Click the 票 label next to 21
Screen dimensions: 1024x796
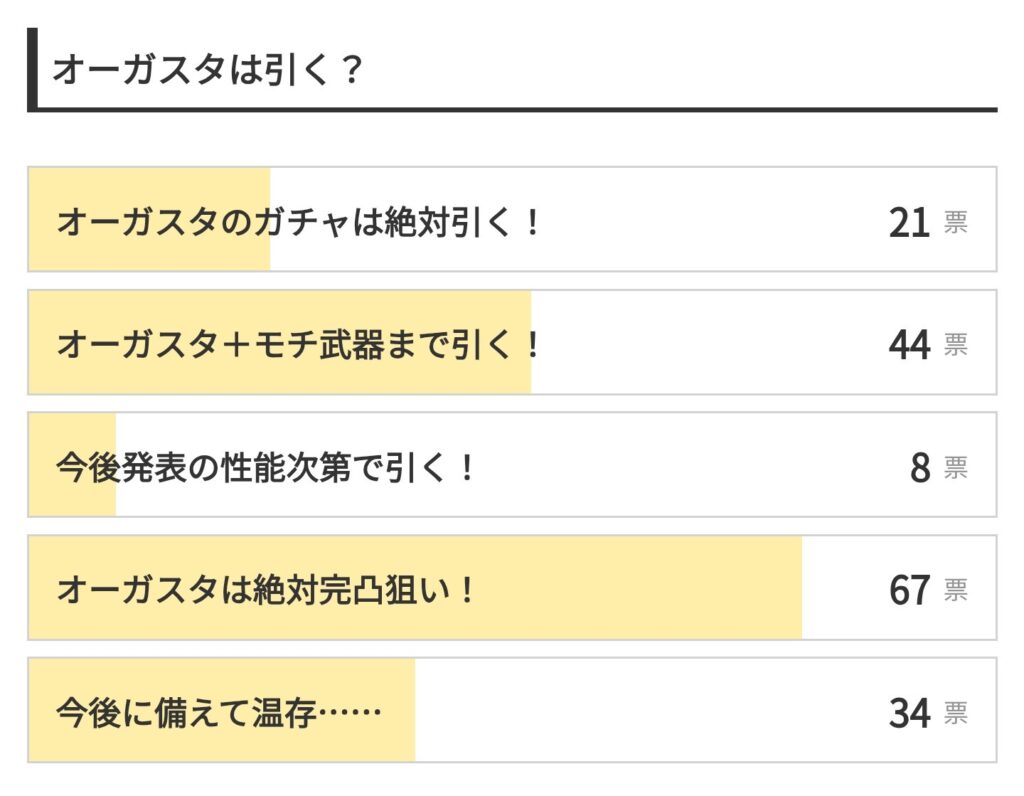point(955,223)
